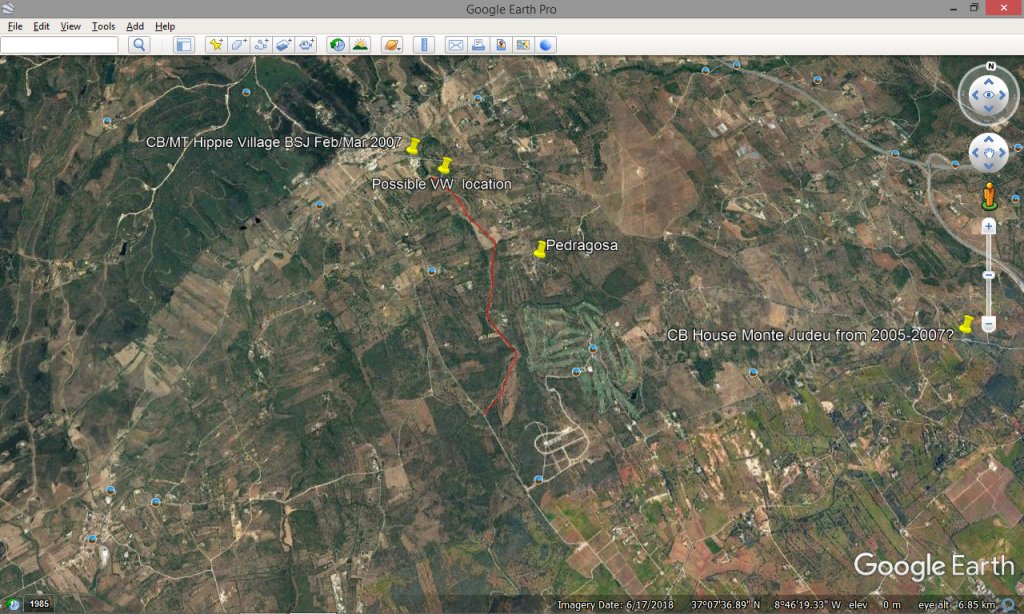
Task: Select the Add Polygon tool
Action: coord(238,45)
